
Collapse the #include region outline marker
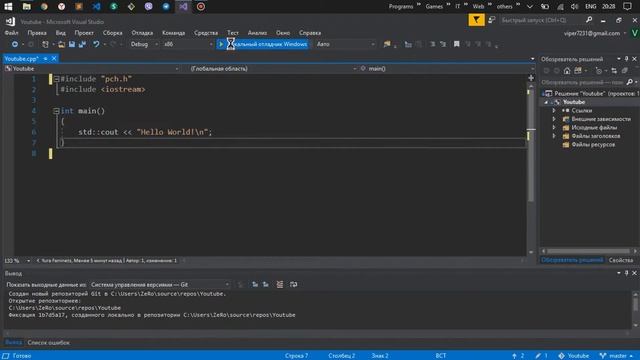[x=56, y=79]
